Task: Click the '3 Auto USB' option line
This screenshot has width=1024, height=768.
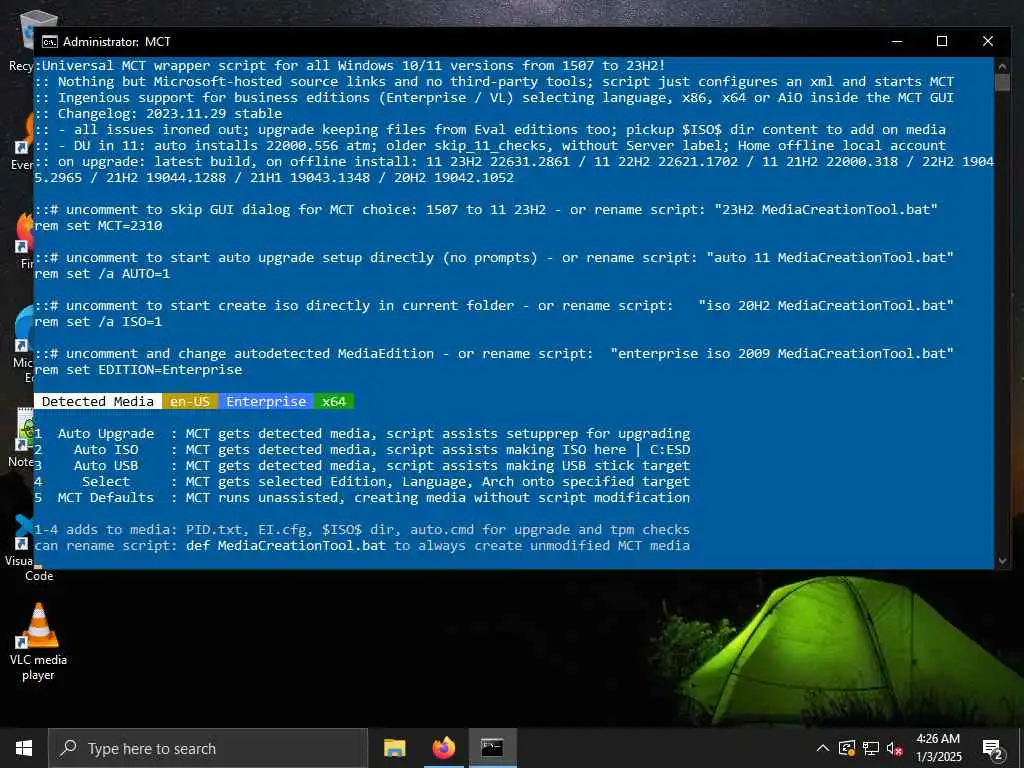Action: tap(362, 466)
